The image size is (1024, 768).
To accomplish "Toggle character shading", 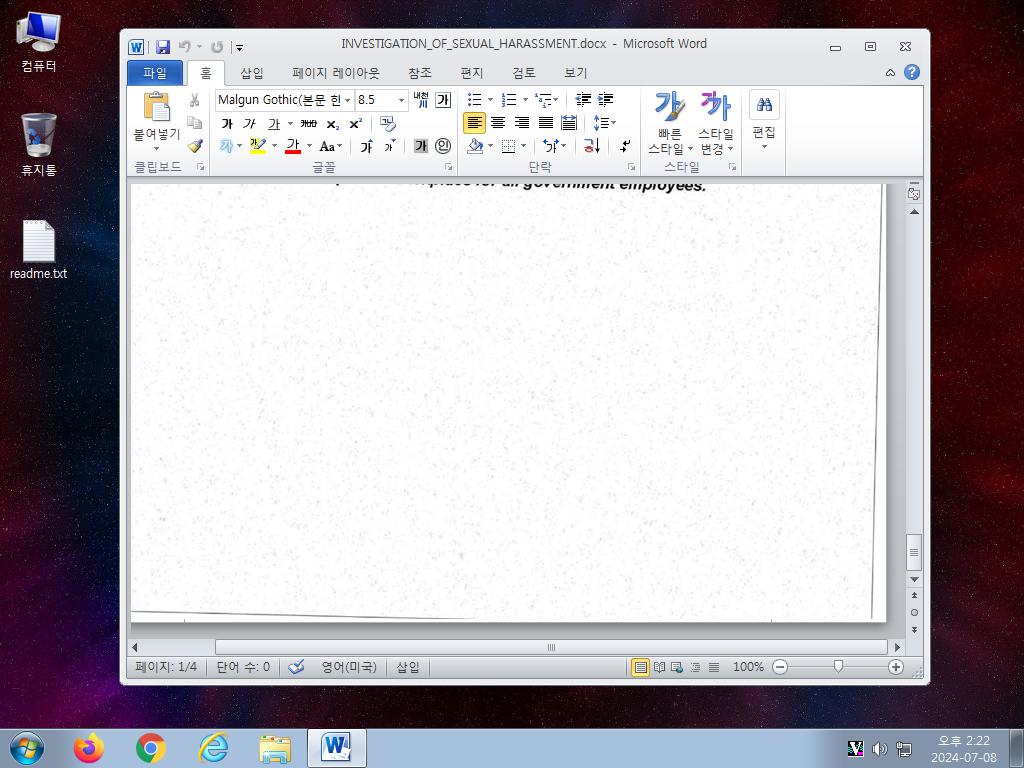I will point(421,146).
